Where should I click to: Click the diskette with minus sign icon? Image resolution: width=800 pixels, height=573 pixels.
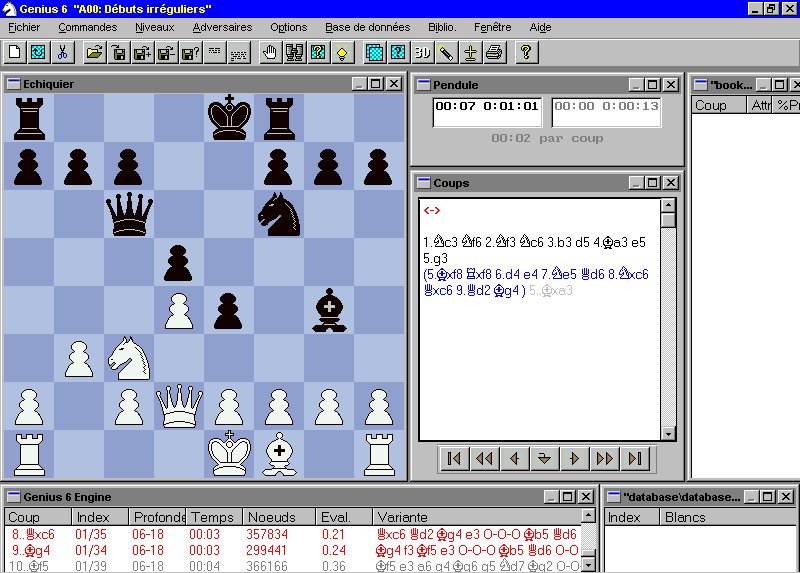pyautogui.click(x=166, y=52)
